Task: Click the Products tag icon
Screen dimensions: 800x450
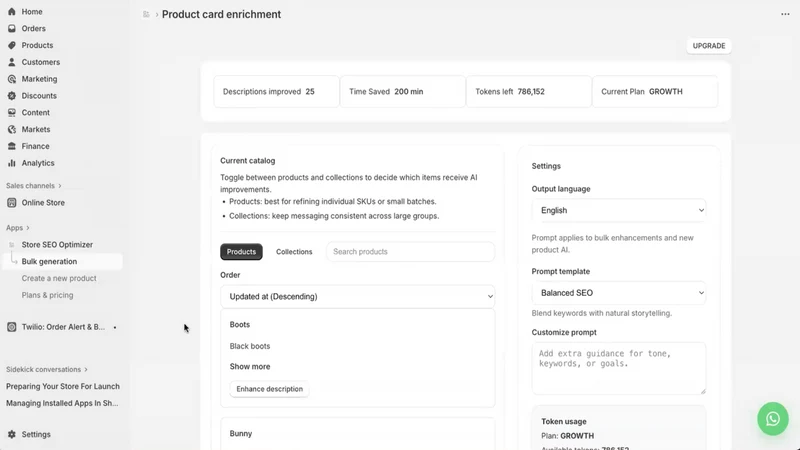Action: (x=12, y=45)
